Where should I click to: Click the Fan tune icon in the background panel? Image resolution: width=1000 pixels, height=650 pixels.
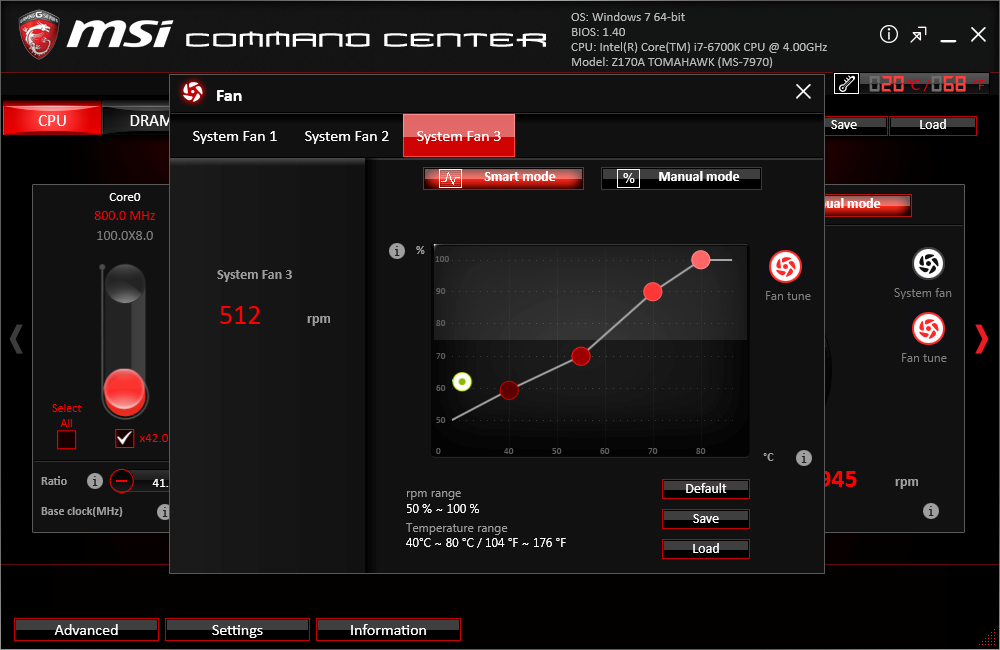[x=928, y=329]
